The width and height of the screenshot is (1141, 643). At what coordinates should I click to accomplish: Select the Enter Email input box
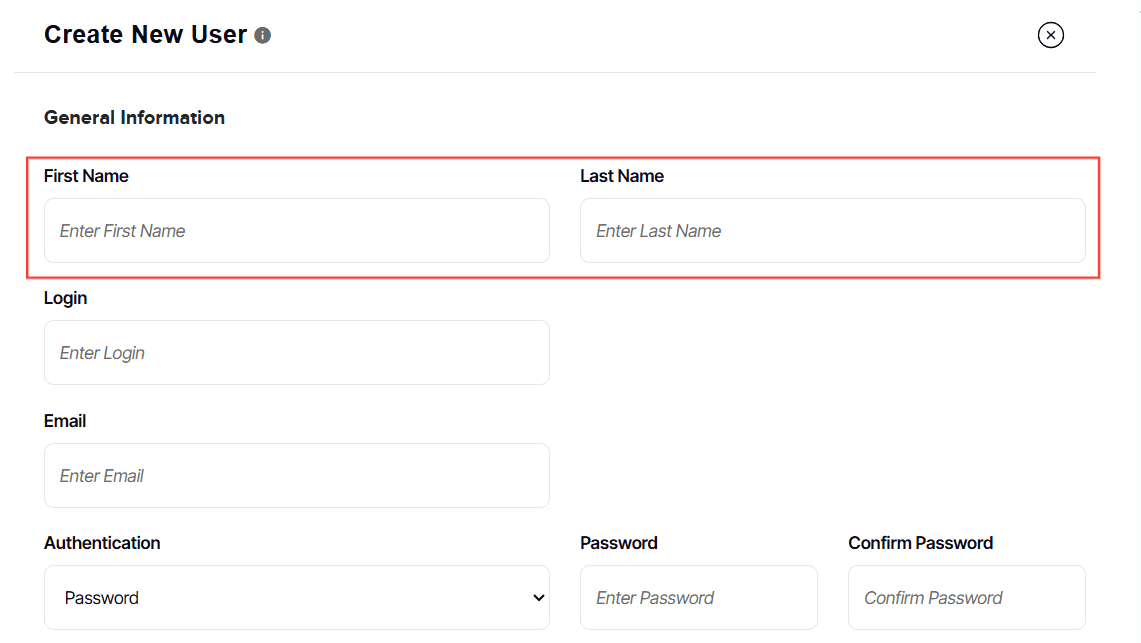[296, 476]
